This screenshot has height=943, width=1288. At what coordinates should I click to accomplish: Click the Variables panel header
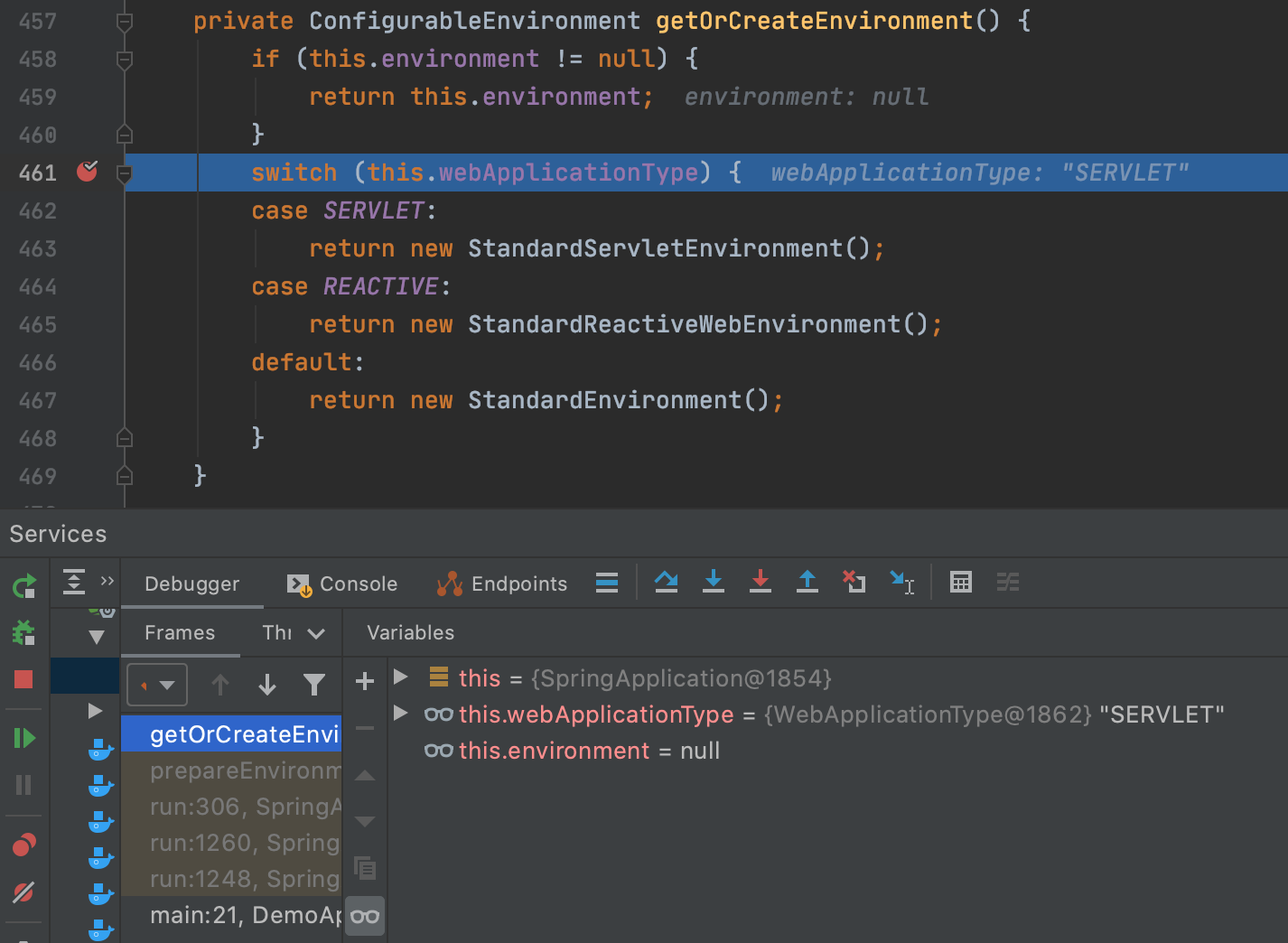point(410,632)
